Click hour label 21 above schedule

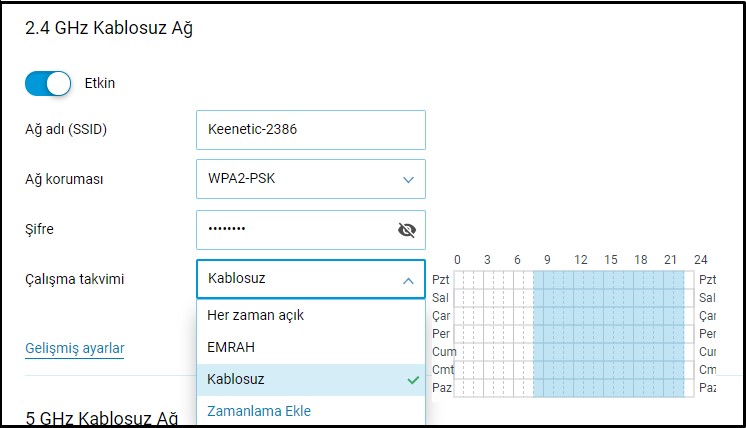coord(670,260)
